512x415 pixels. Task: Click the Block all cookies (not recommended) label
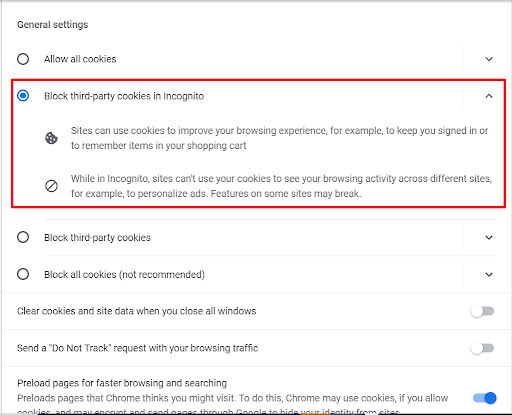124,274
